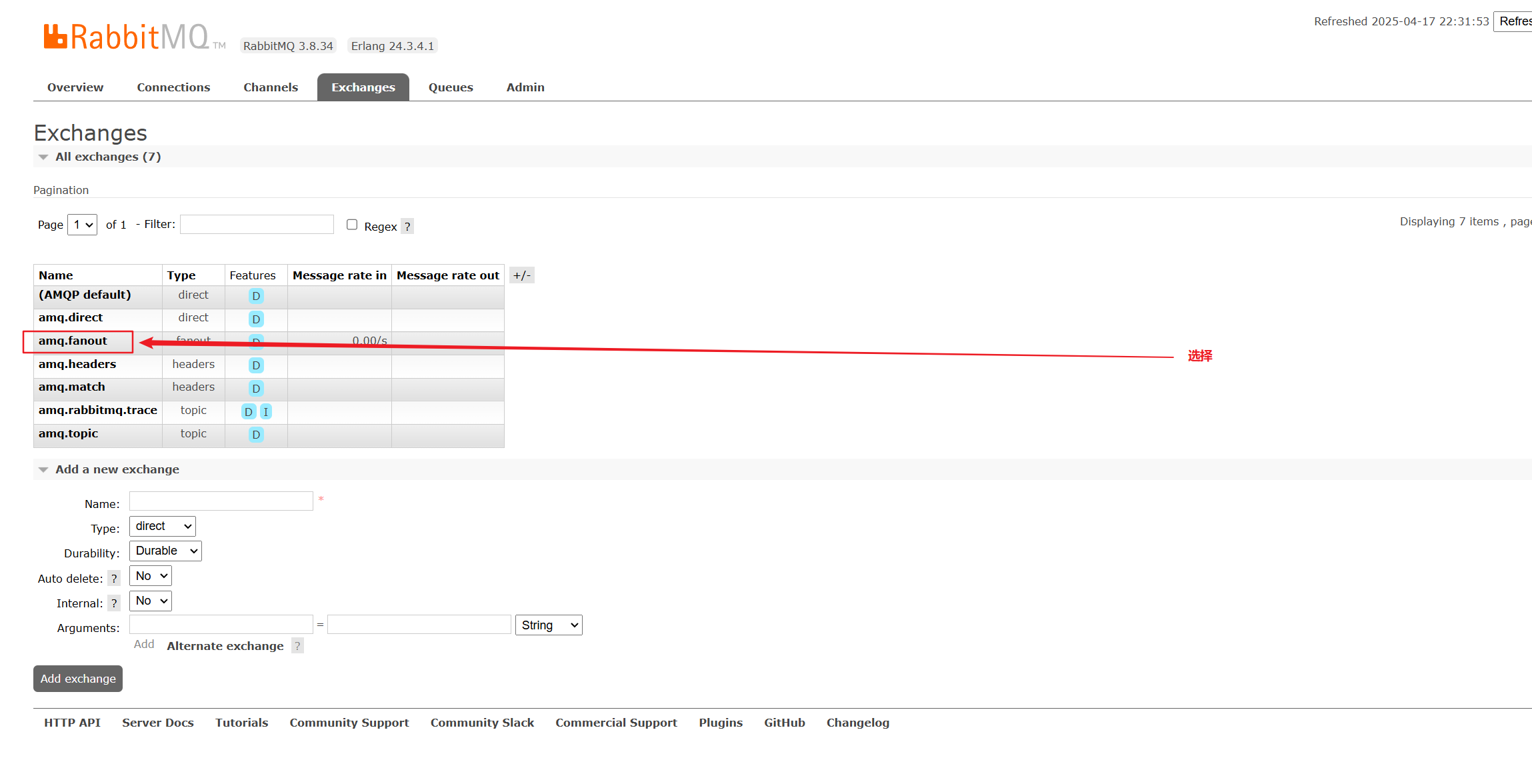This screenshot has height=784, width=1532.
Task: Open the exchange Type dropdown
Action: pos(162,527)
